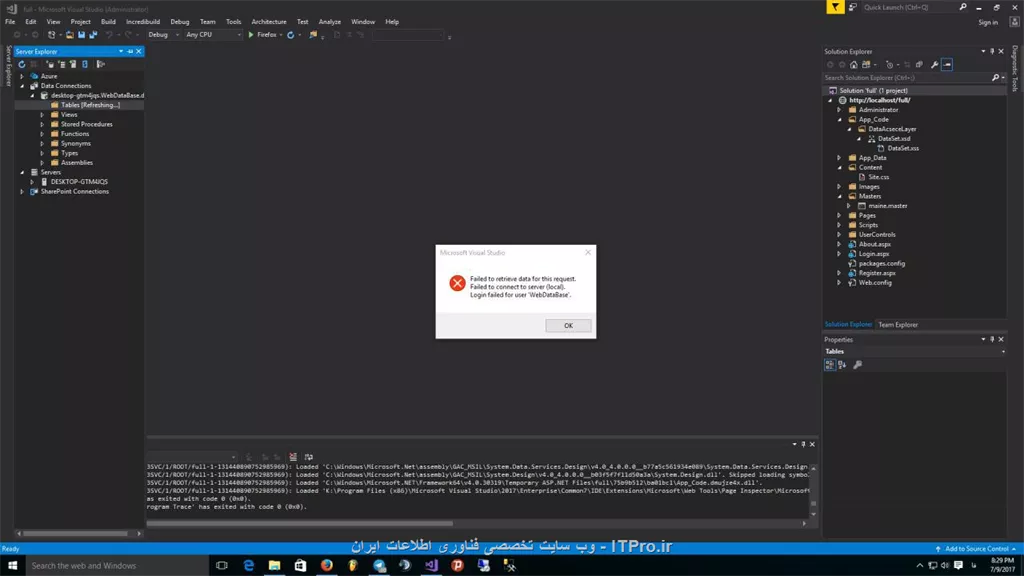Expand the SharePoint Connections node

click(22, 191)
